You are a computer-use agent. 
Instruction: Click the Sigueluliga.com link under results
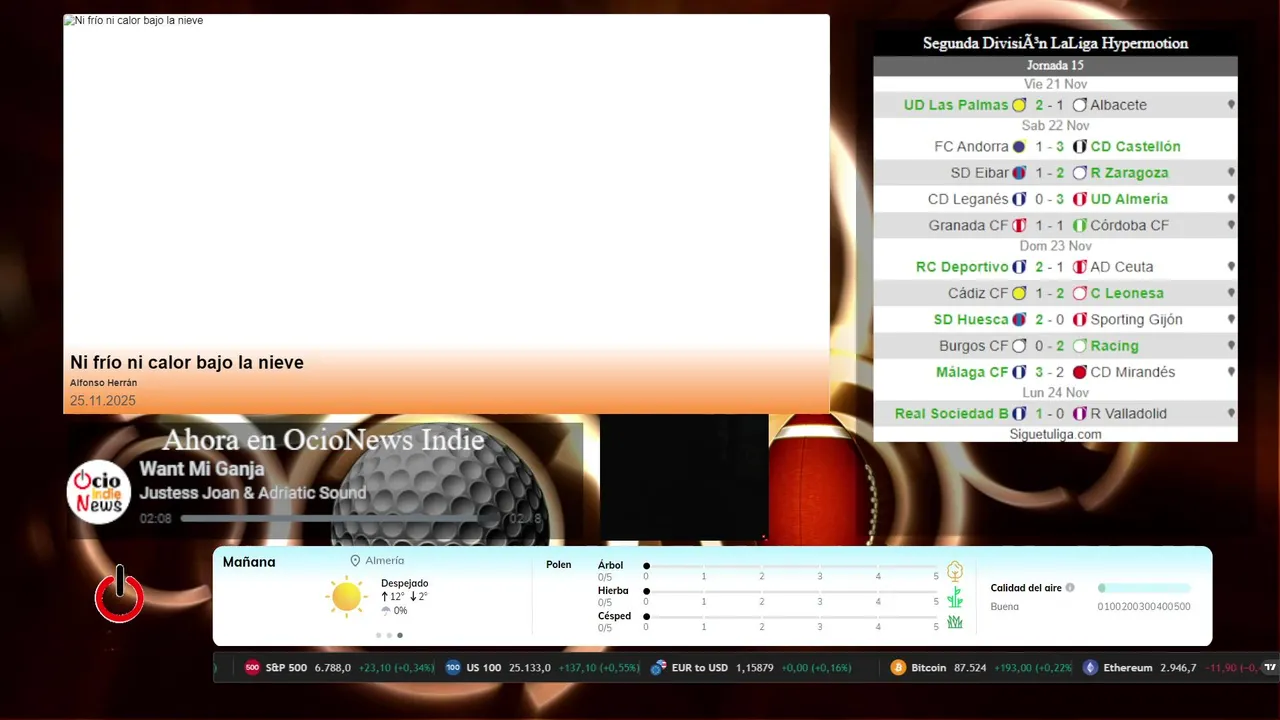click(x=1055, y=434)
